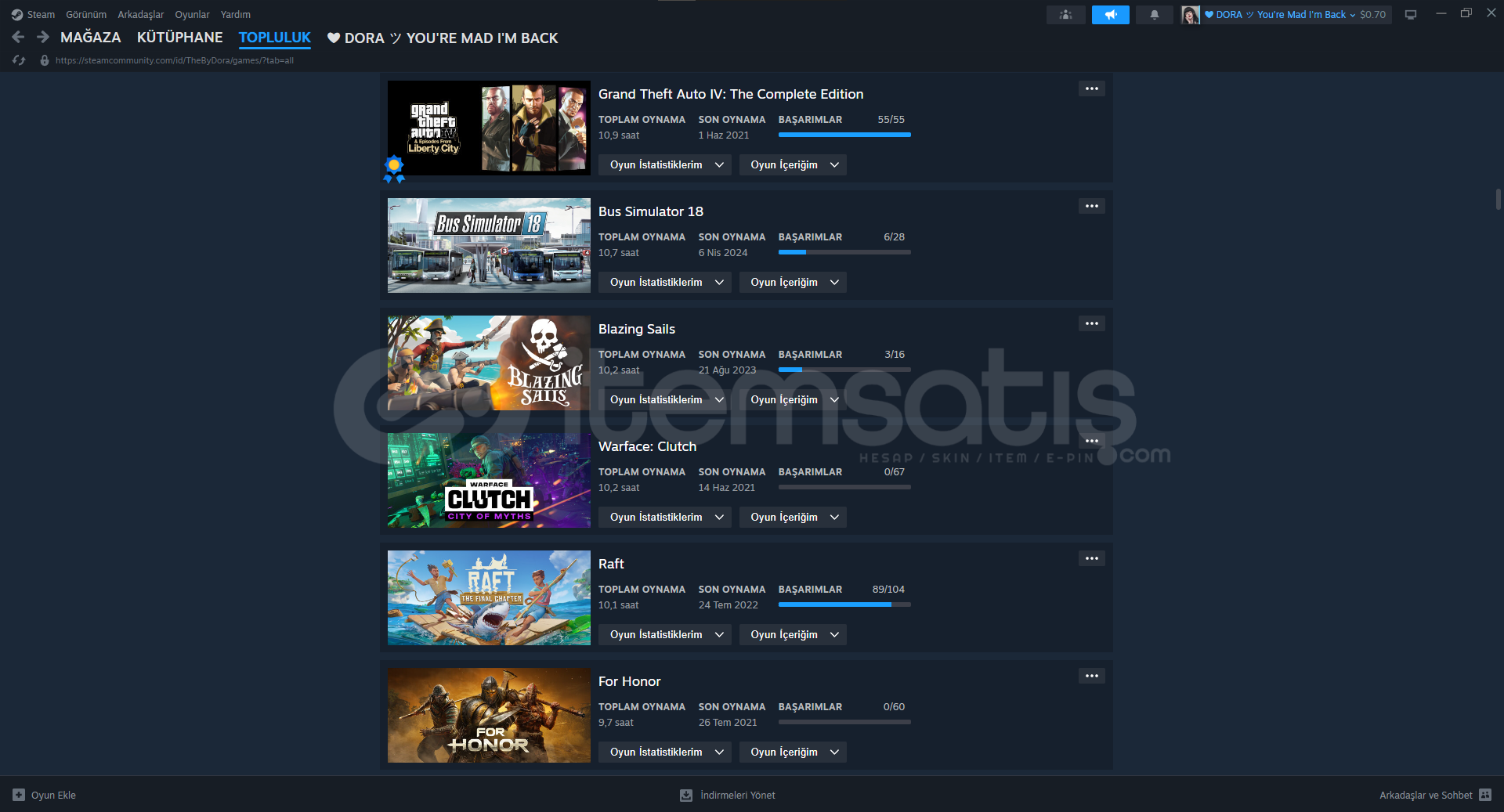This screenshot has width=1504, height=812.
Task: Click the Bus Simulator 18 achievements progress bar
Action: point(844,252)
